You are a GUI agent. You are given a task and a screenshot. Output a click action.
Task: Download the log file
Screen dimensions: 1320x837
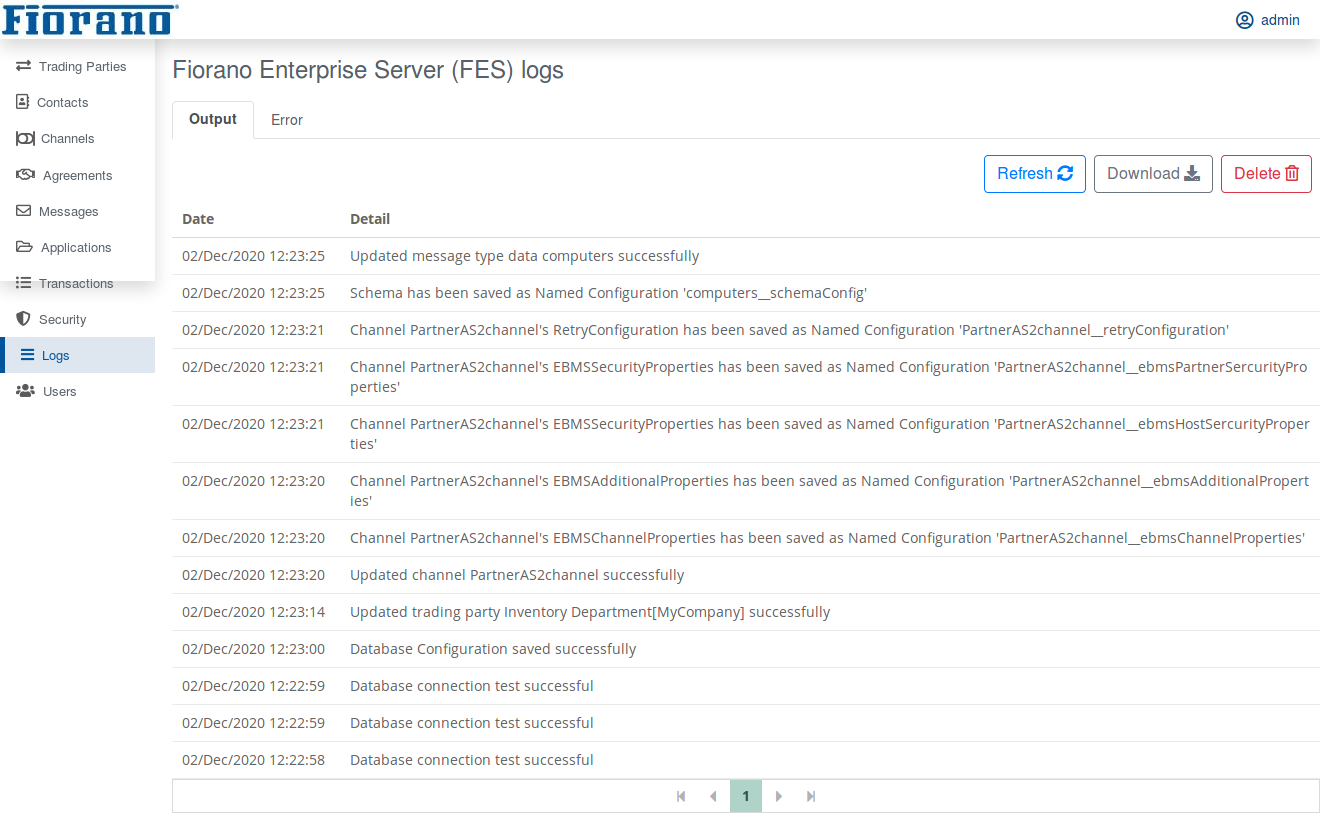click(1153, 173)
